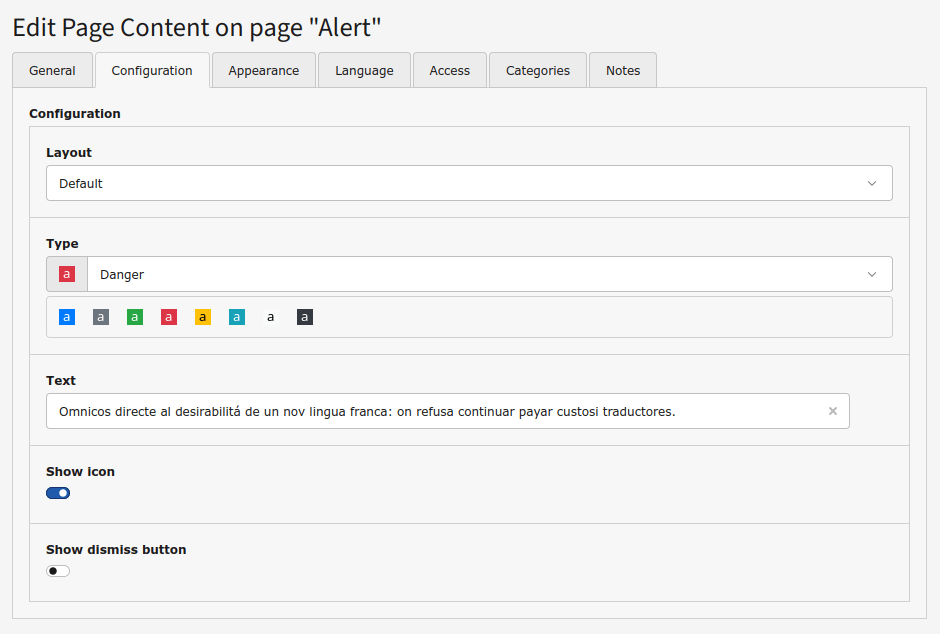The image size is (940, 634).
Task: Open the Layout dropdown
Action: (469, 184)
